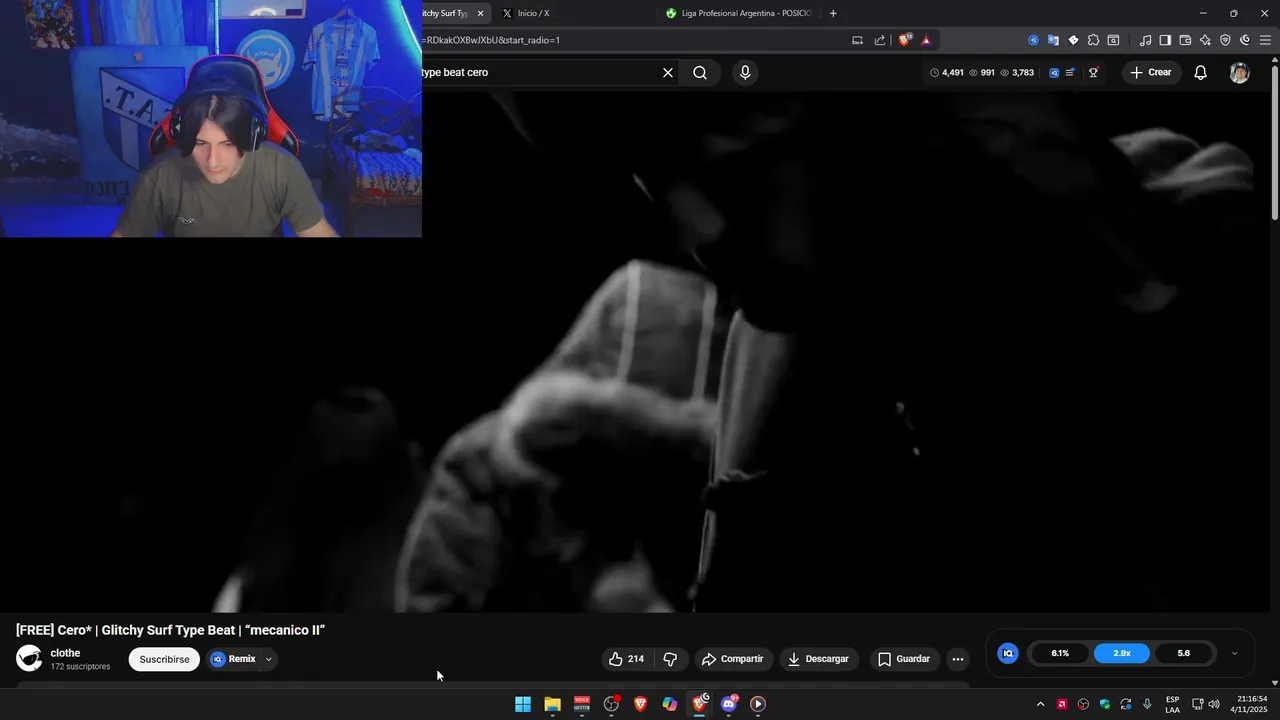The height and width of the screenshot is (720, 1280).
Task: Toggle the browser sidebar panel
Action: point(1165,40)
